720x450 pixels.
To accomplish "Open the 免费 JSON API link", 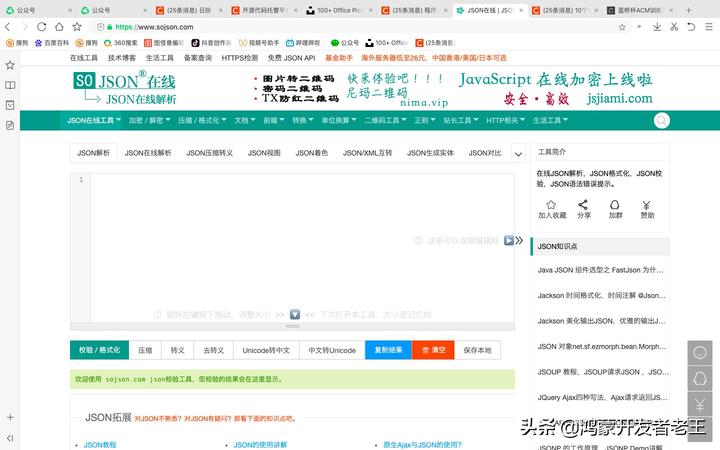I will [x=292, y=58].
